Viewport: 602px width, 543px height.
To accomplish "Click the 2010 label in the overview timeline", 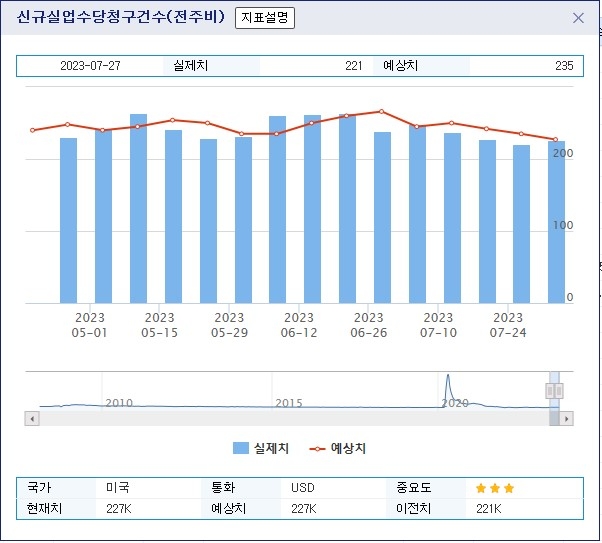I will tap(119, 403).
